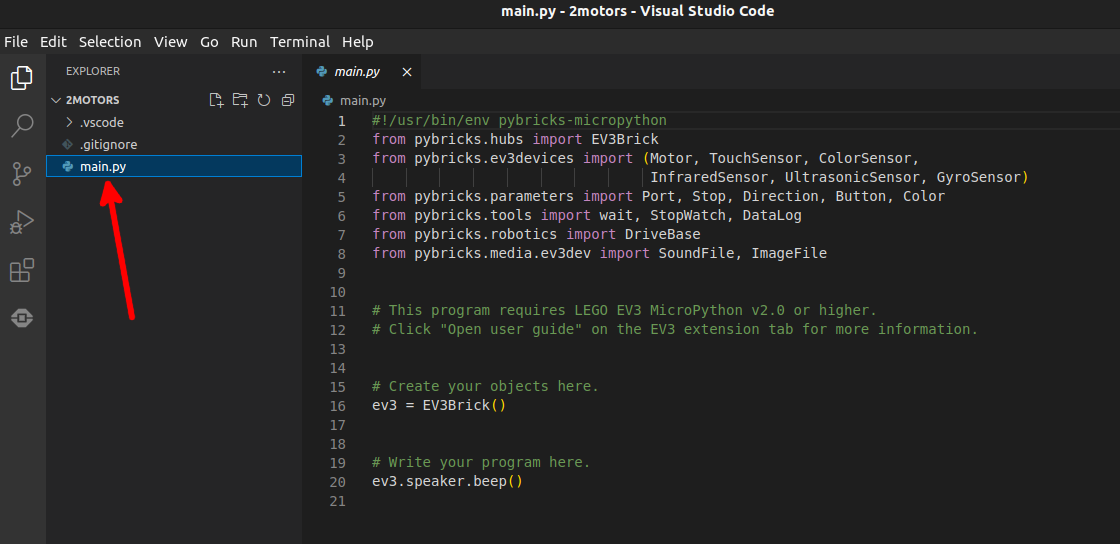Click the New File icon in Explorer
1120x544 pixels.
coord(216,100)
